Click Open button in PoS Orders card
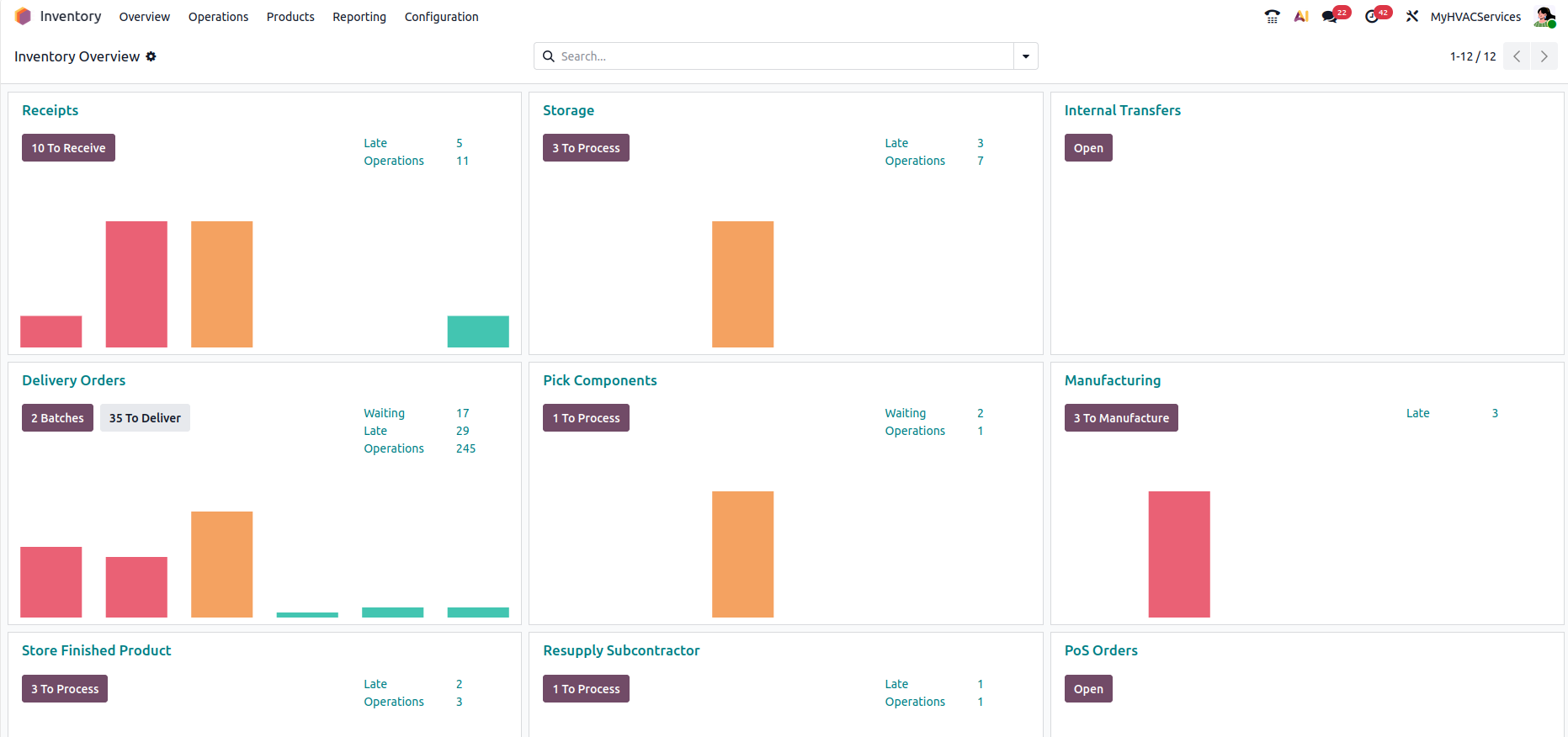The image size is (1568, 737). [1088, 689]
